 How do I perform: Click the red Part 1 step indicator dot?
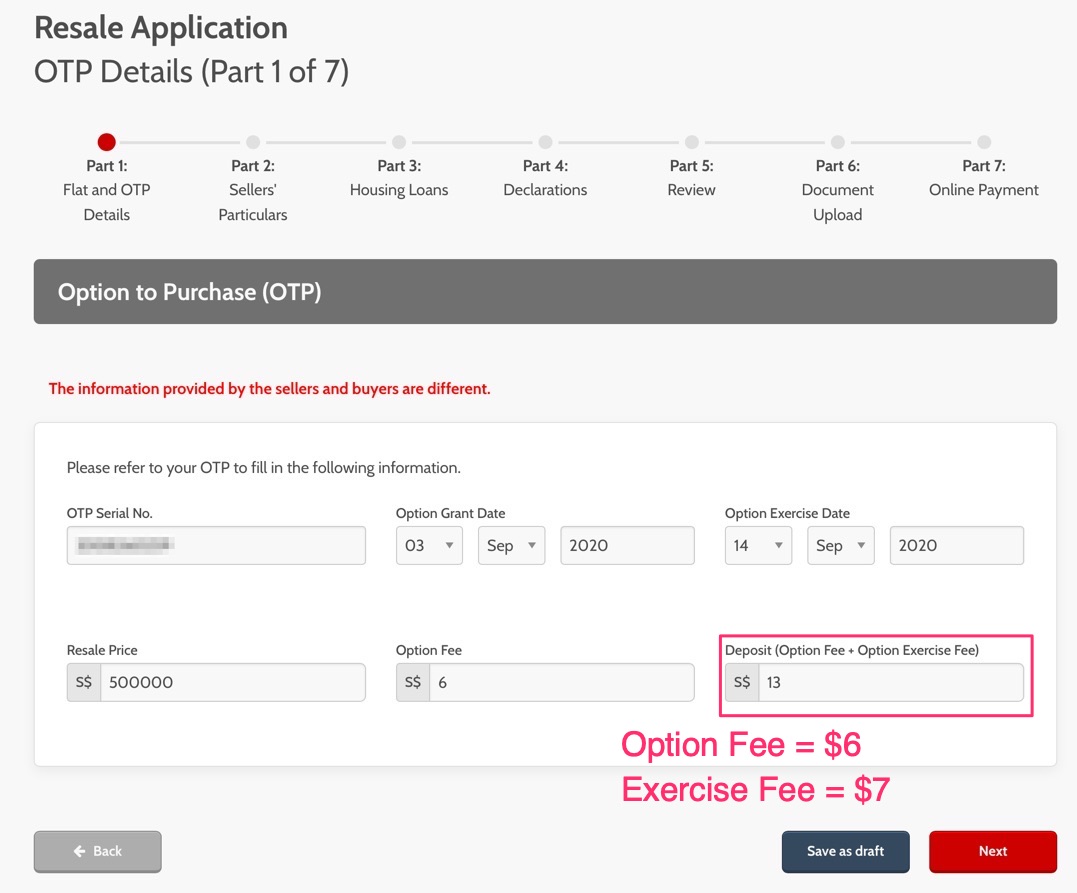click(106, 142)
